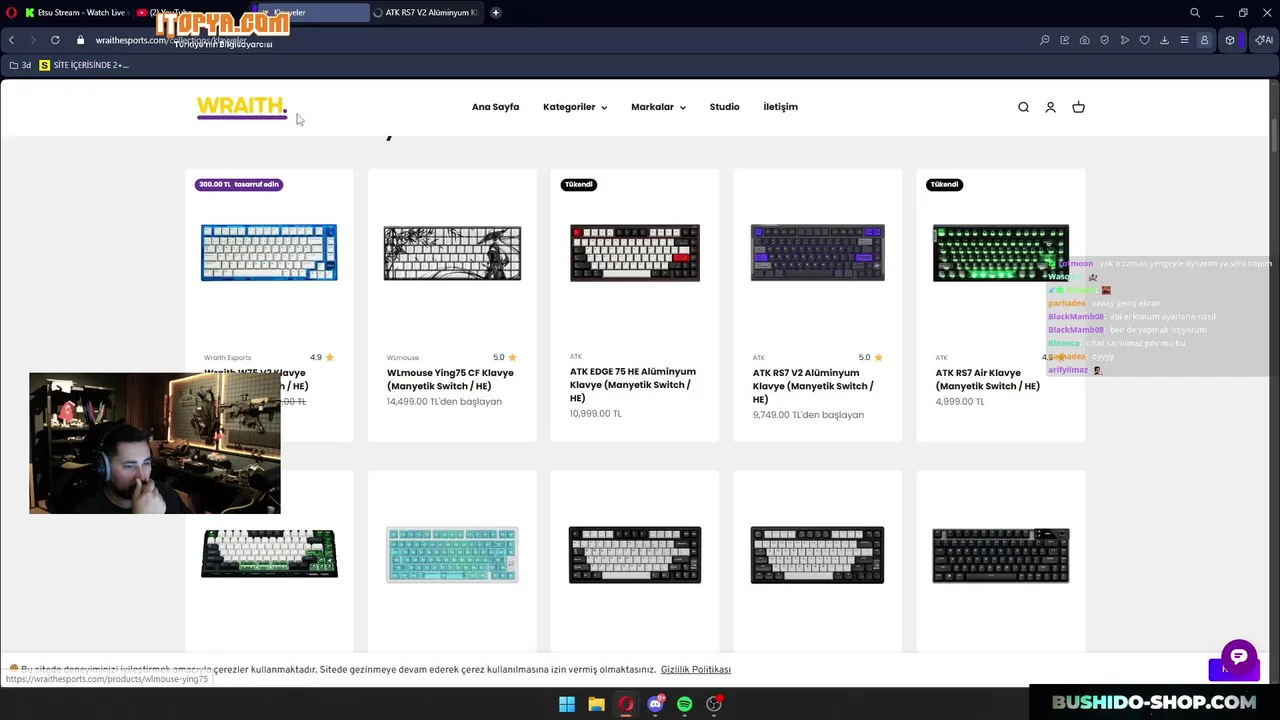Image resolution: width=1280 pixels, height=720 pixels.
Task: Click the all-black keyboard image in second row
Action: pos(1001,555)
